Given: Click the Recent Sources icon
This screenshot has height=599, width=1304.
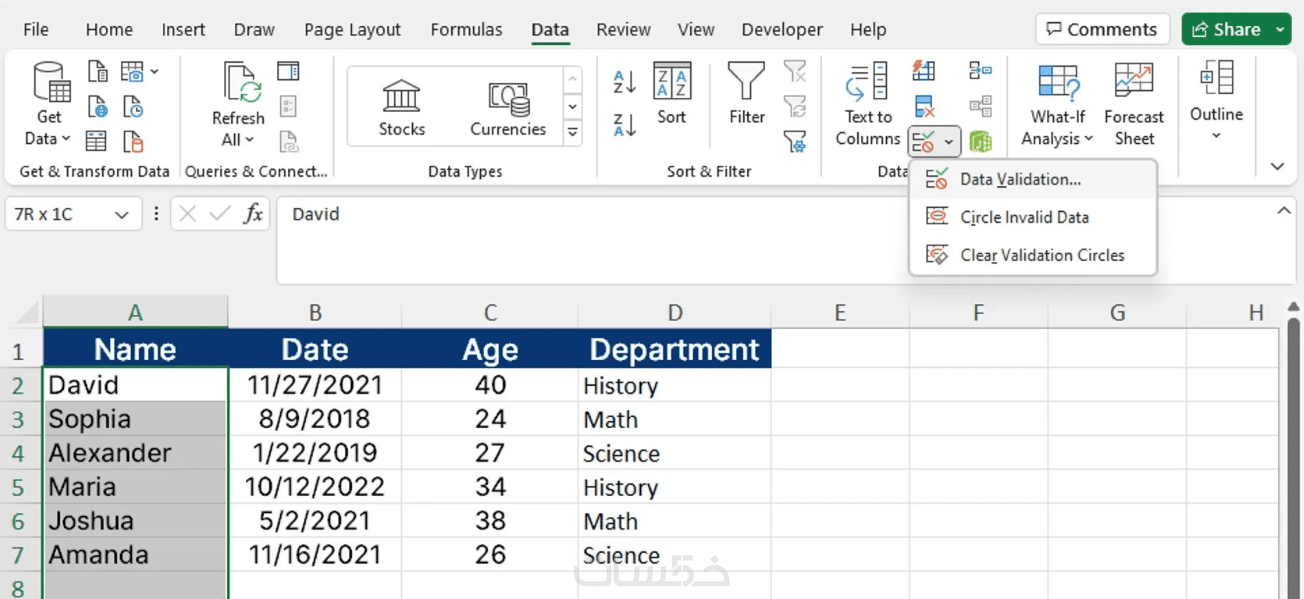Looking at the screenshot, I should tap(133, 106).
